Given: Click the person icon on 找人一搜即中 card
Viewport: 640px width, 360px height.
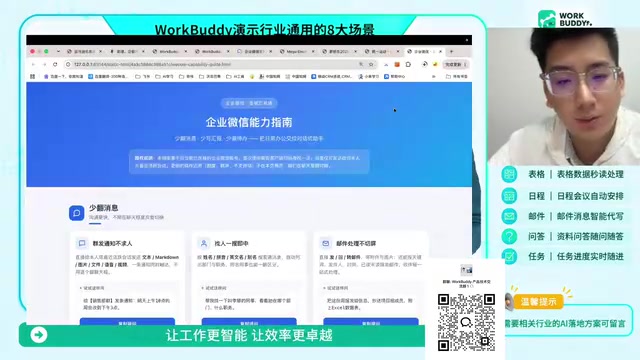Looking at the screenshot, I should tap(204, 243).
